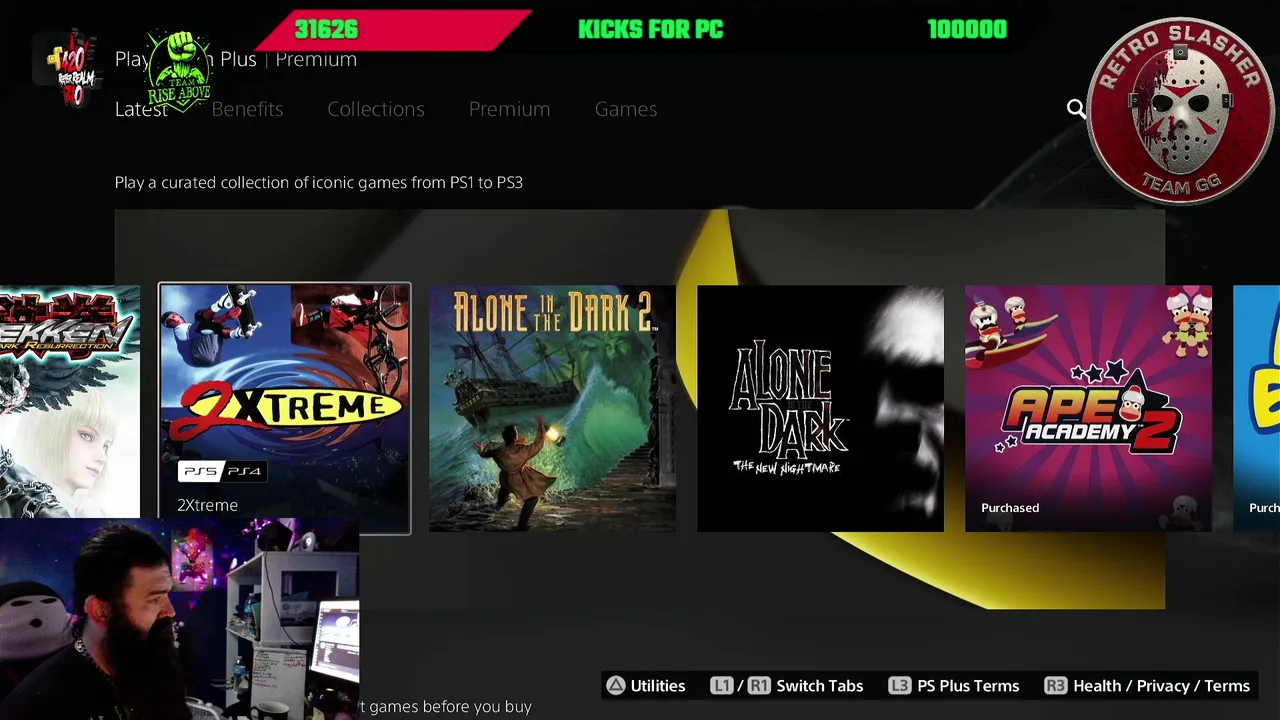
Task: Select the Alone in the Dark 2 tile
Action: (552, 408)
